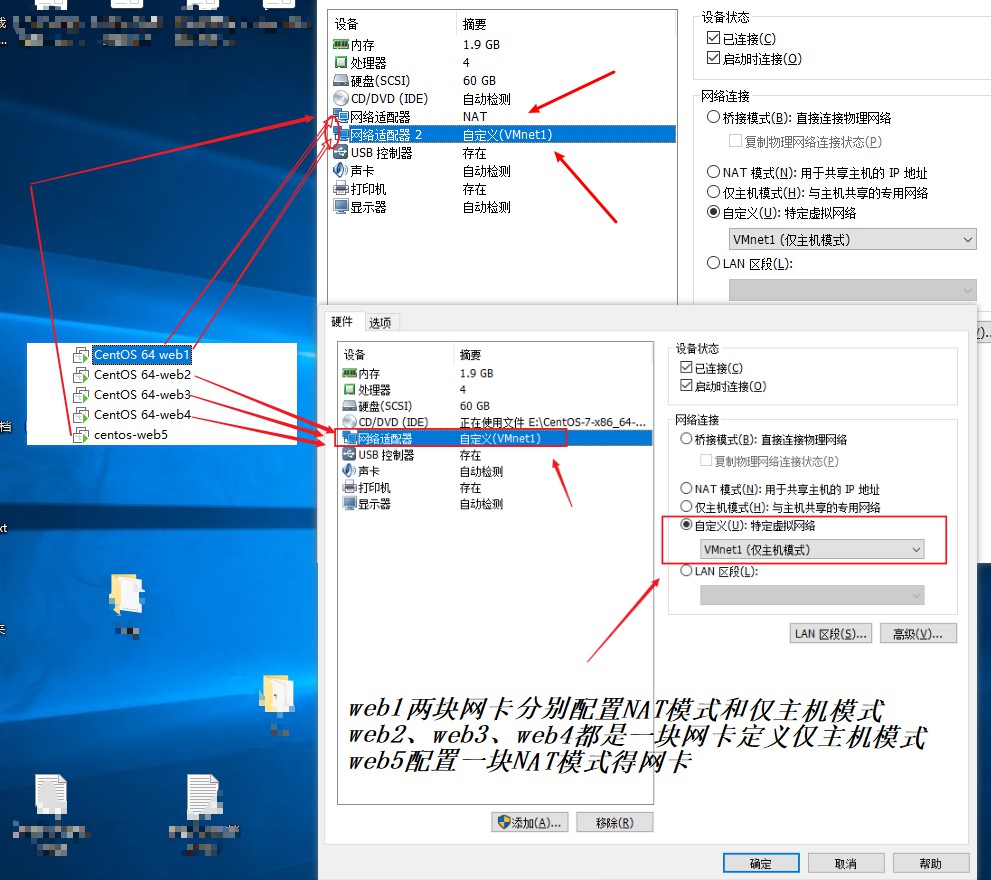This screenshot has height=880, width=991.
Task: Select the CD/DVD (IDE) icon in lower hardware list
Action: pyautogui.click(x=350, y=422)
